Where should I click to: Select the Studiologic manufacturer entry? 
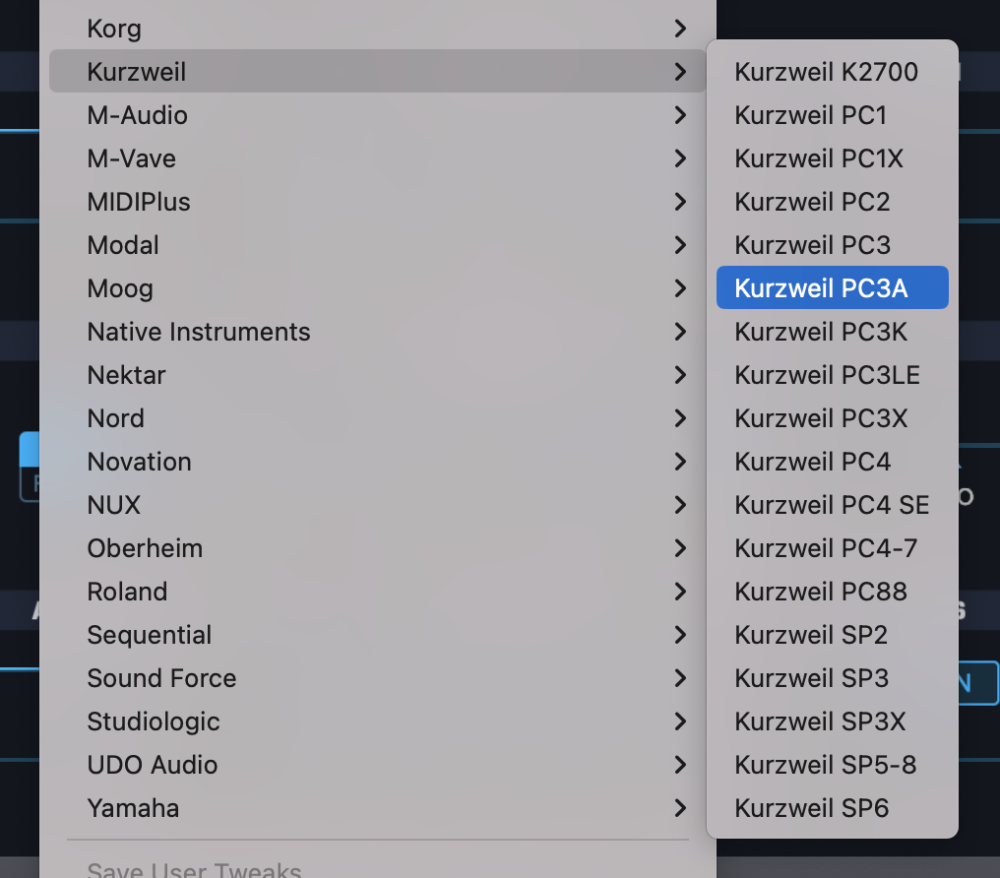coord(153,722)
